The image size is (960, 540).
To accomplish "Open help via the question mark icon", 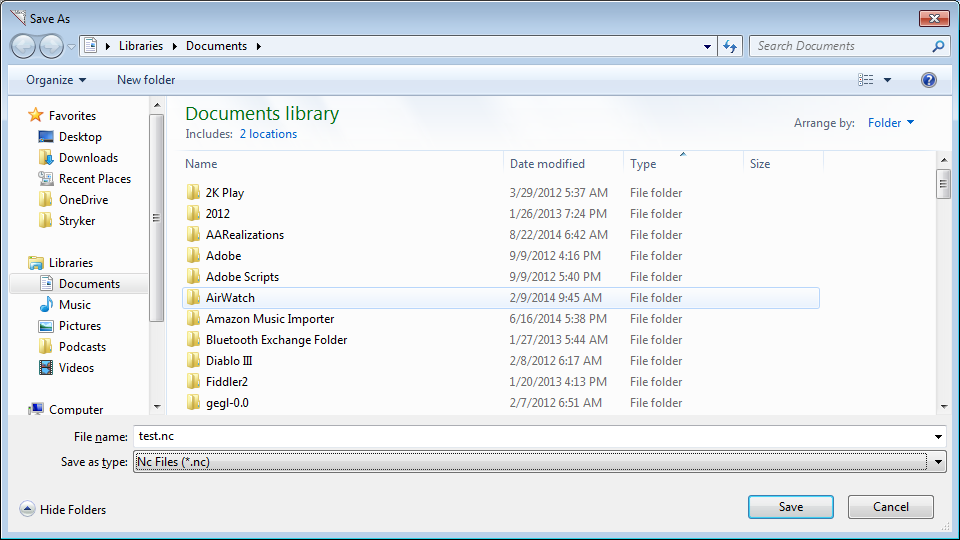I will pos(929,80).
